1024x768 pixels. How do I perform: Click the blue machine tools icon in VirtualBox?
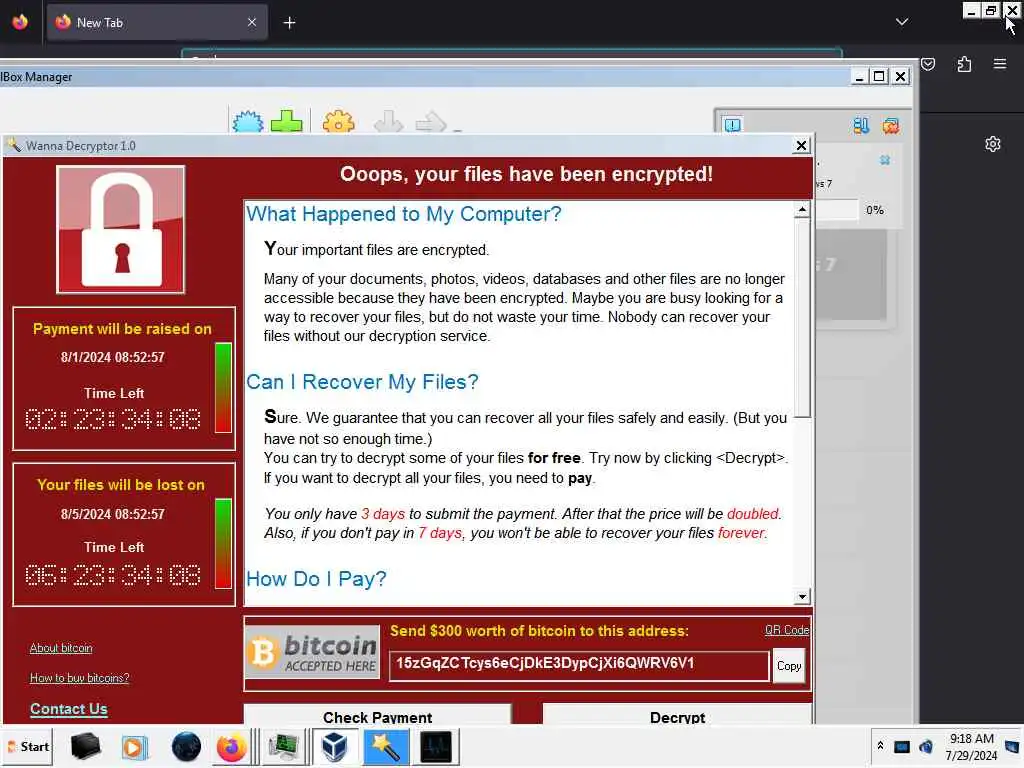(861, 125)
